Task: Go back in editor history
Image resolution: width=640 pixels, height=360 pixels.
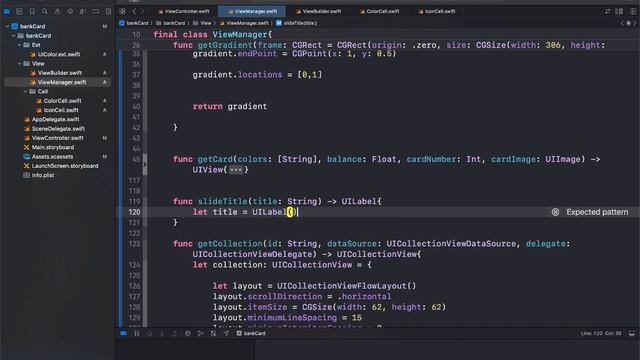Action: coord(134,11)
